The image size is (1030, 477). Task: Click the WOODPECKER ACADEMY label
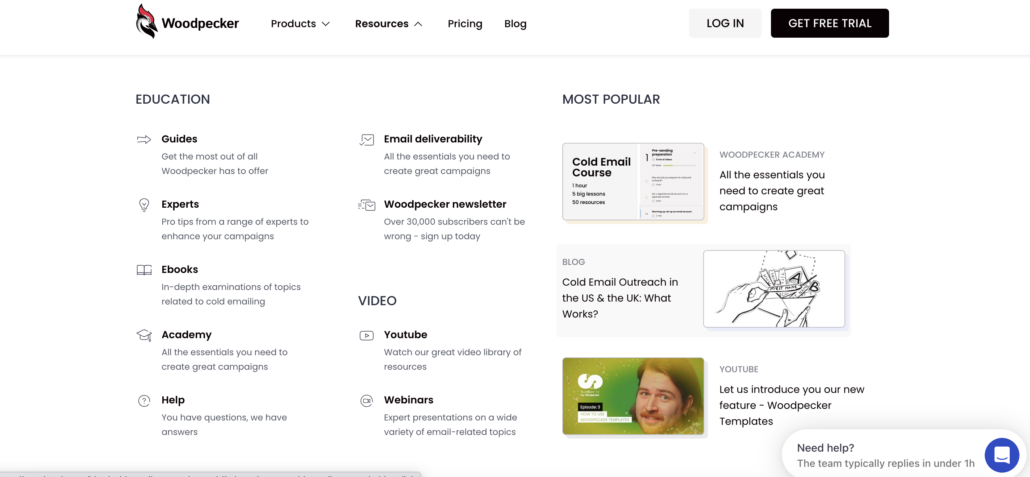tap(772, 155)
